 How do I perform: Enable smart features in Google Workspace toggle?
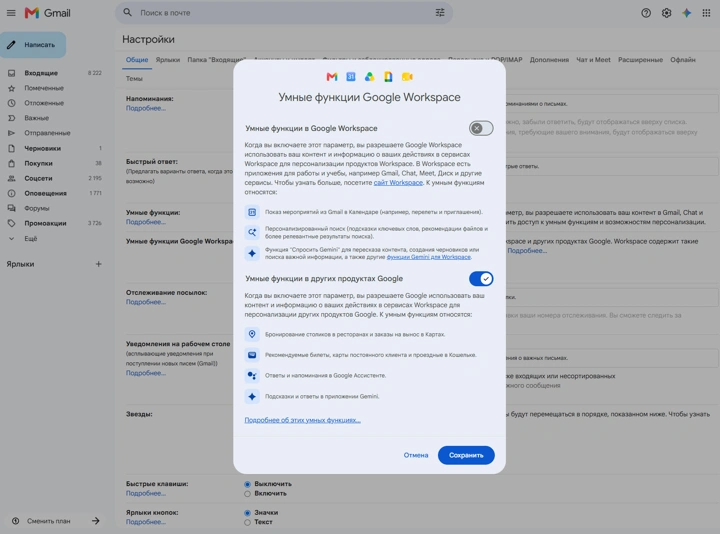coord(481,128)
